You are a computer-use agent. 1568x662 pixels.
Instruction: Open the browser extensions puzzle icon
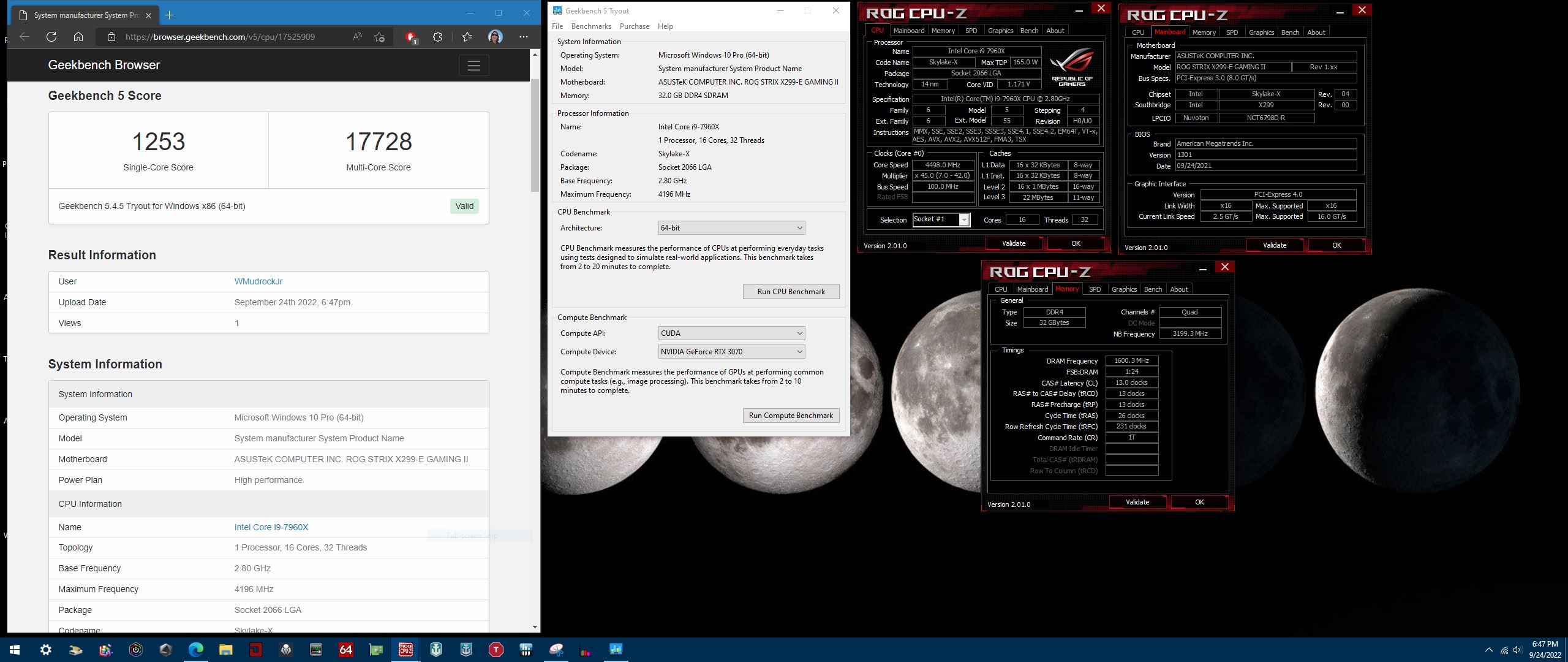coord(437,37)
